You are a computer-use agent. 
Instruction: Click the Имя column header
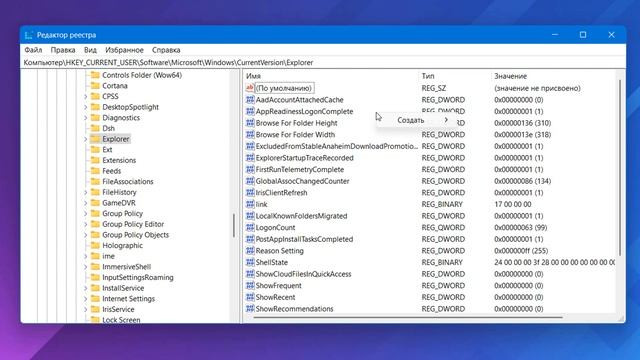tap(253, 76)
